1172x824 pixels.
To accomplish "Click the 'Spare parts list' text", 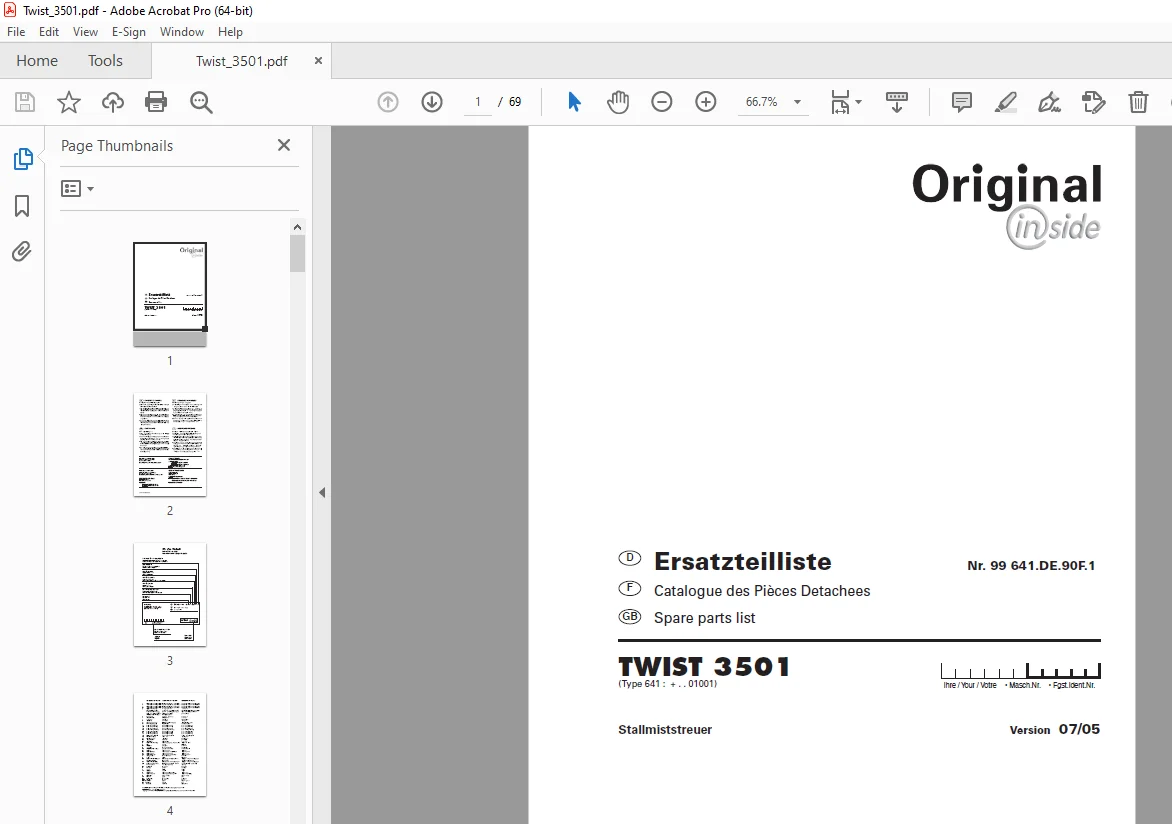I will (704, 618).
